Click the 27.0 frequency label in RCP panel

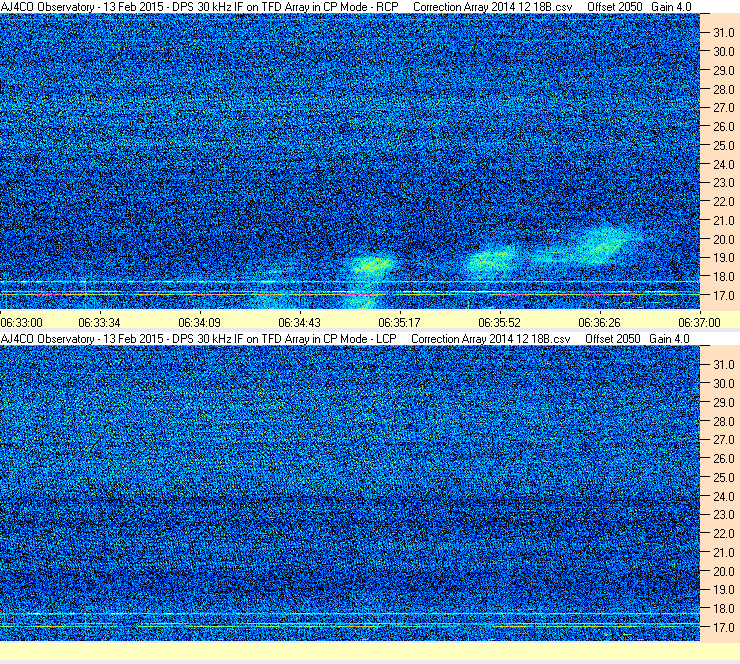(x=723, y=108)
